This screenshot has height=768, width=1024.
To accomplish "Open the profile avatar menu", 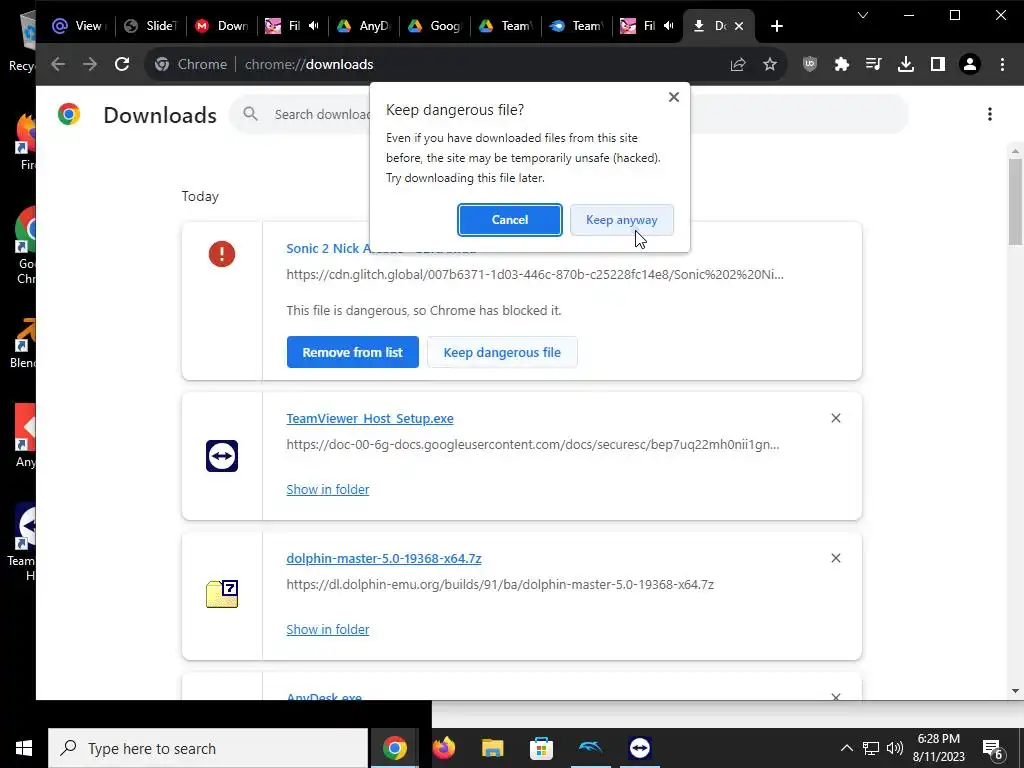I will tap(970, 64).
